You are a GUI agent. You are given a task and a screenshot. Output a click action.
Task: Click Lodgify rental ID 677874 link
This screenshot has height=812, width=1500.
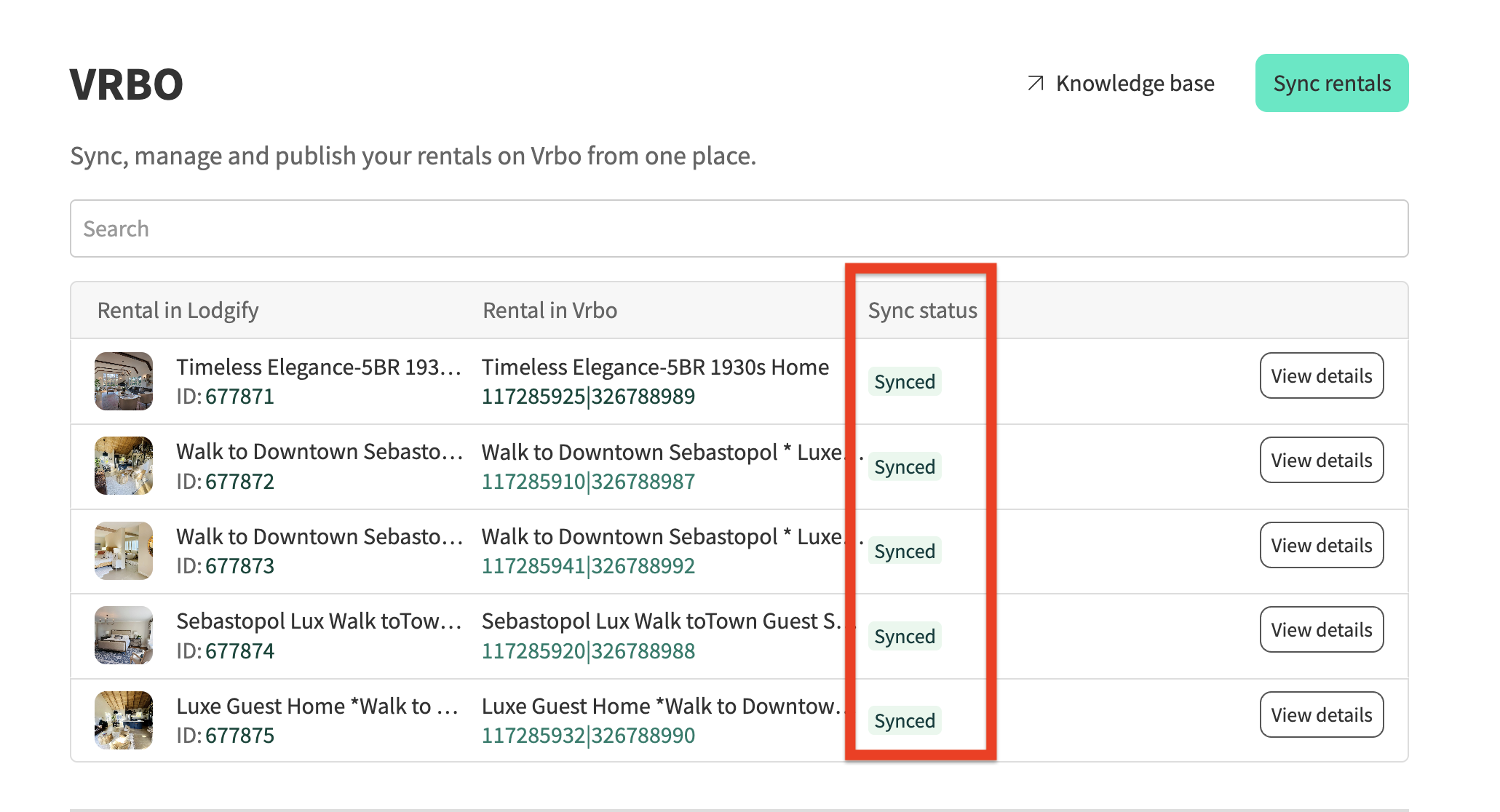tap(239, 651)
